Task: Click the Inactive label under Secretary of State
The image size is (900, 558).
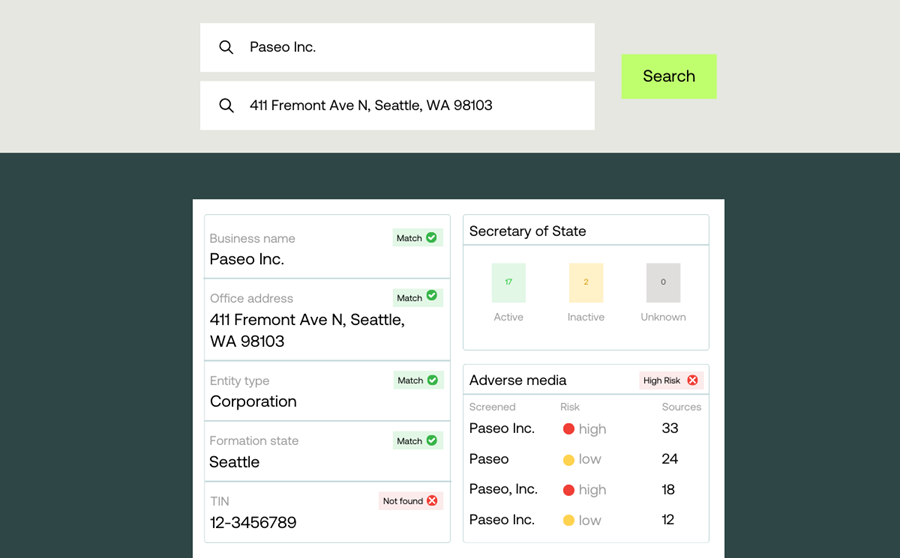Action: pos(586,317)
